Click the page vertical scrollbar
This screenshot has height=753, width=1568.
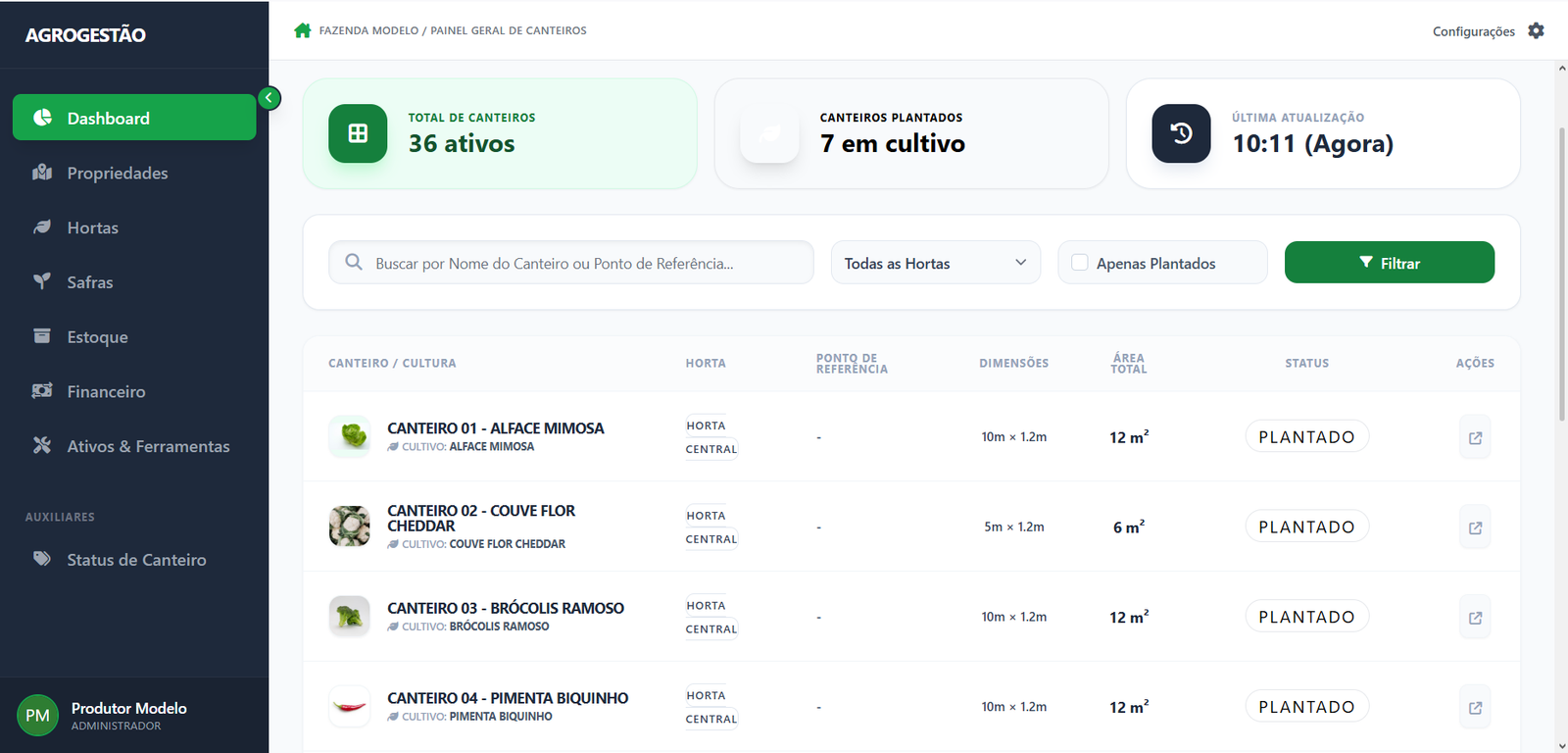pyautogui.click(x=1561, y=275)
